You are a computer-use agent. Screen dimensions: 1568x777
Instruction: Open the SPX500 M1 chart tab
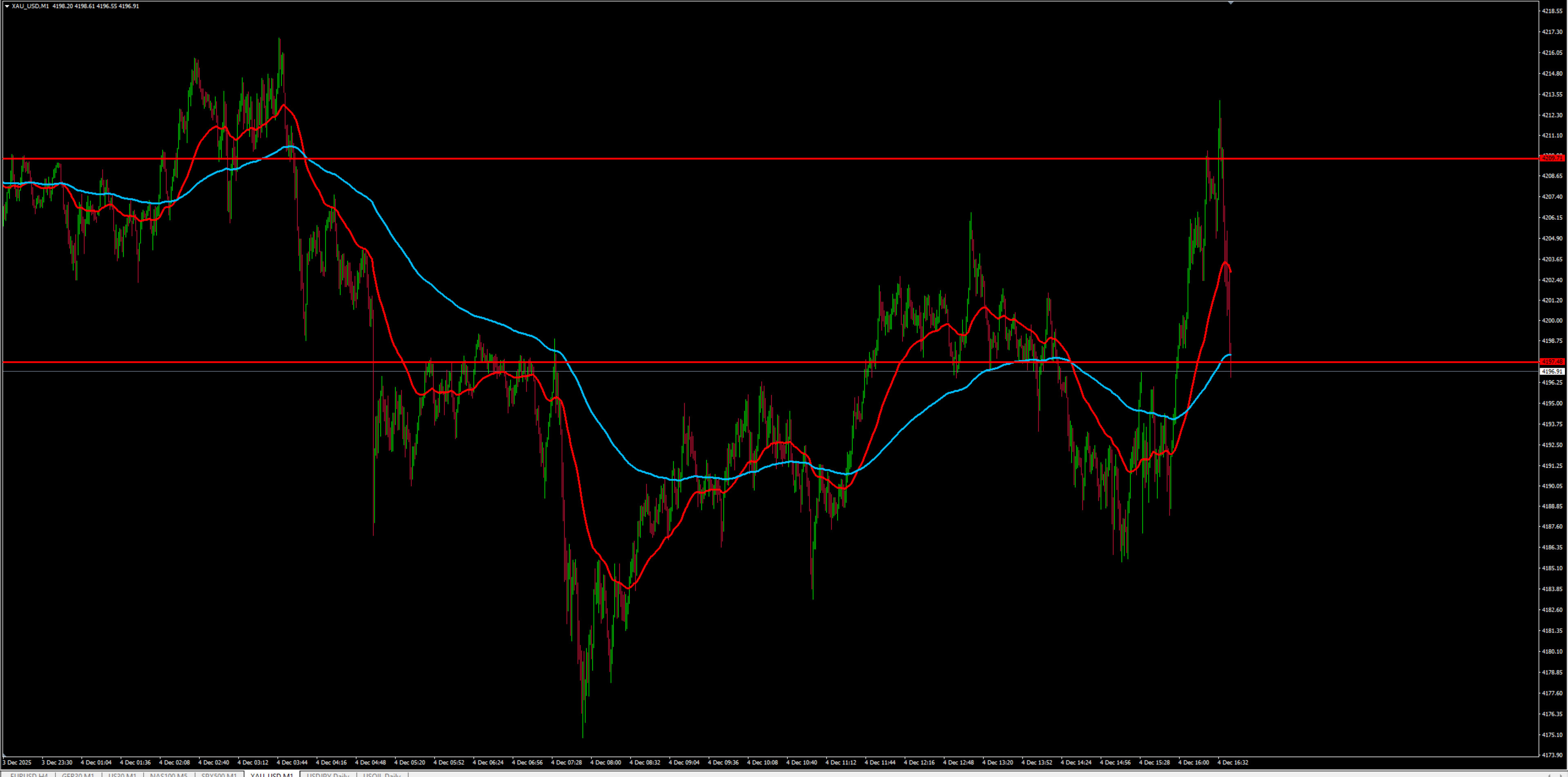coord(218,775)
